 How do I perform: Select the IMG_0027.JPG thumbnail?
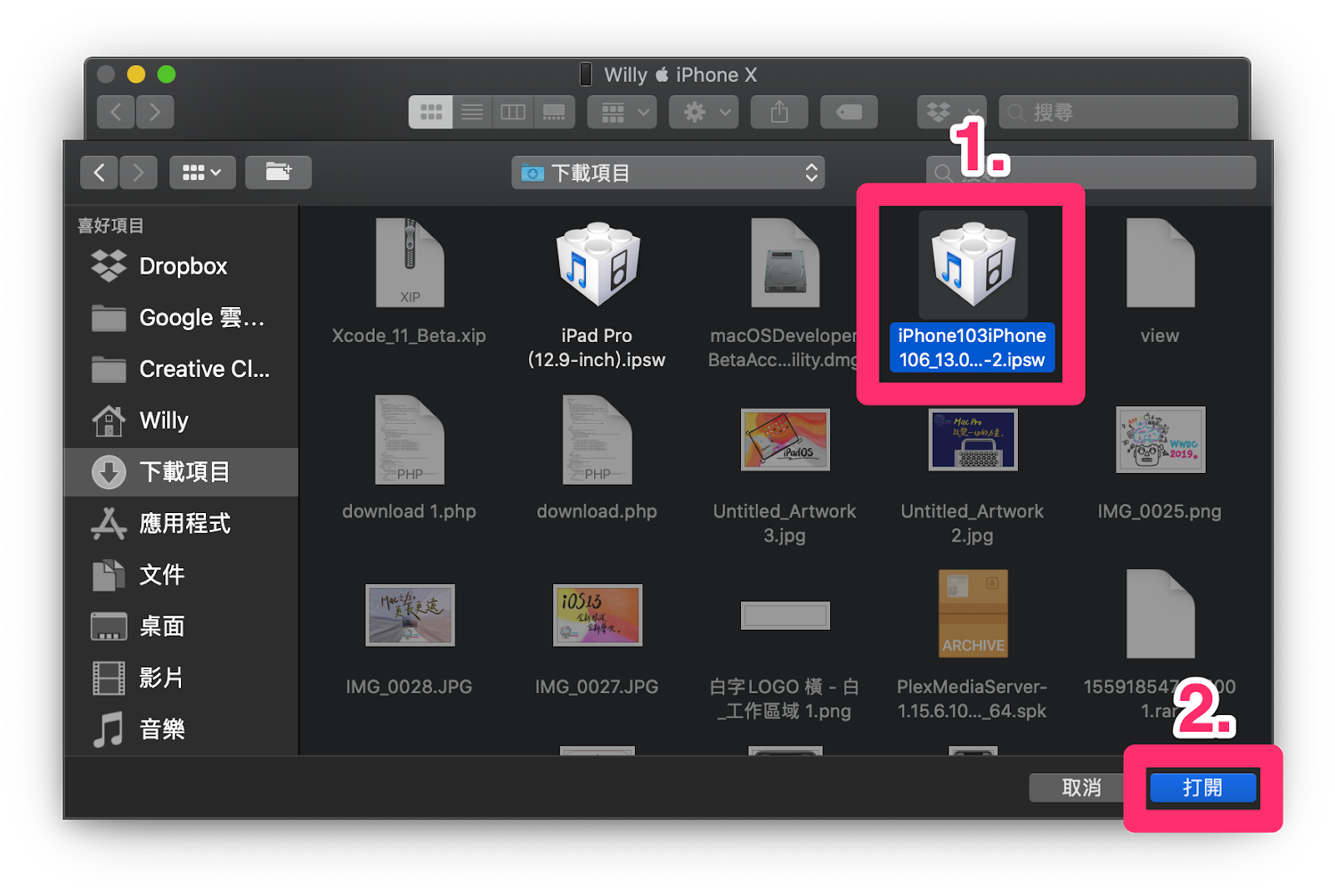[x=597, y=615]
